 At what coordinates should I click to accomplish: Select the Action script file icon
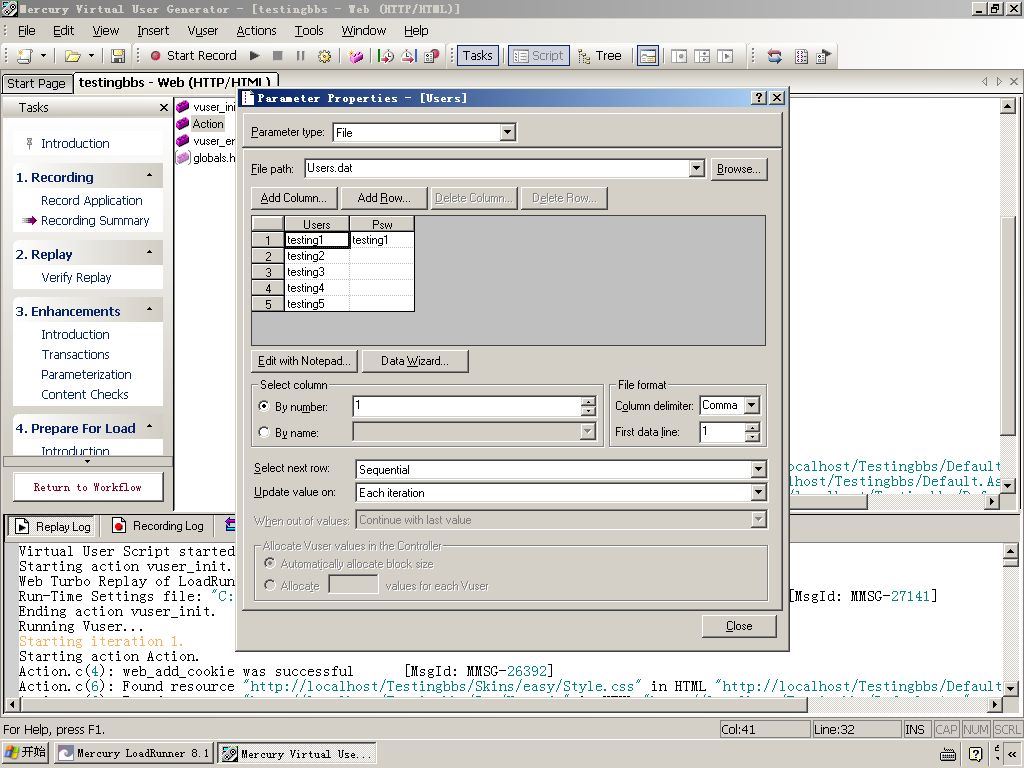point(183,124)
